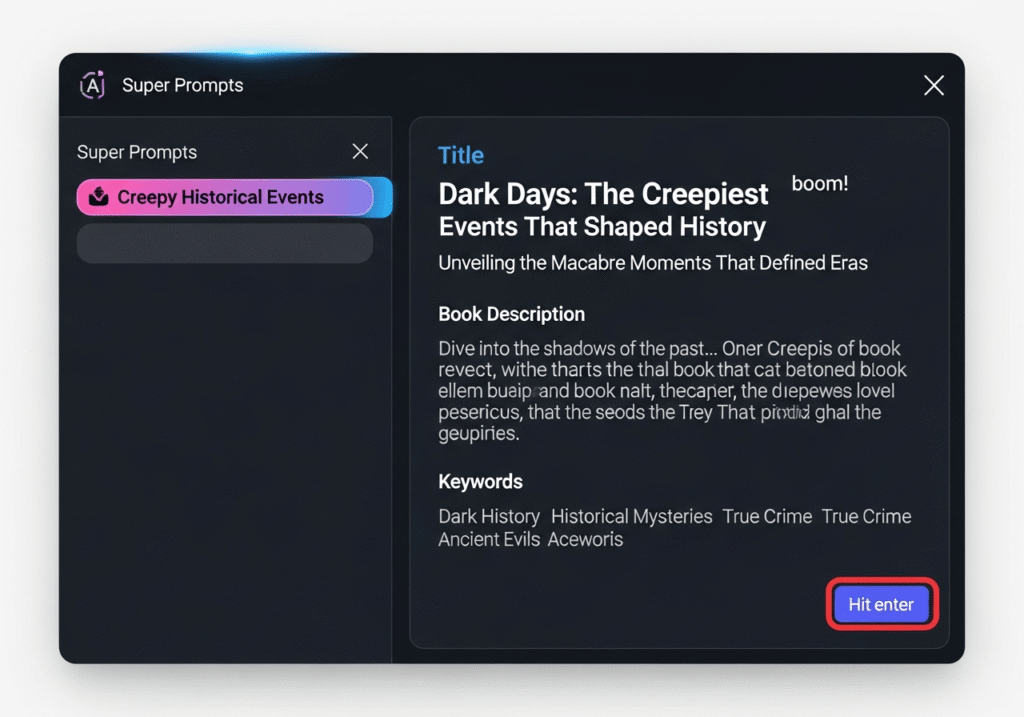This screenshot has height=717, width=1024.
Task: Click the Super Prompts window title text
Action: click(182, 85)
